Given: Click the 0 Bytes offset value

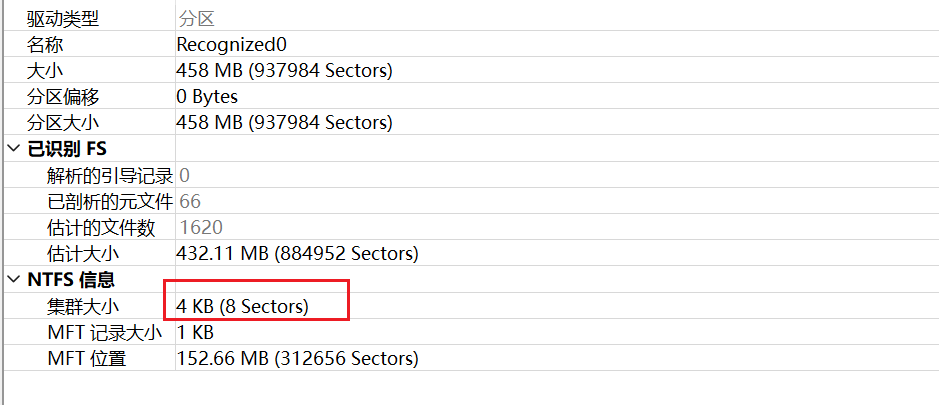Looking at the screenshot, I should pyautogui.click(x=207, y=97).
